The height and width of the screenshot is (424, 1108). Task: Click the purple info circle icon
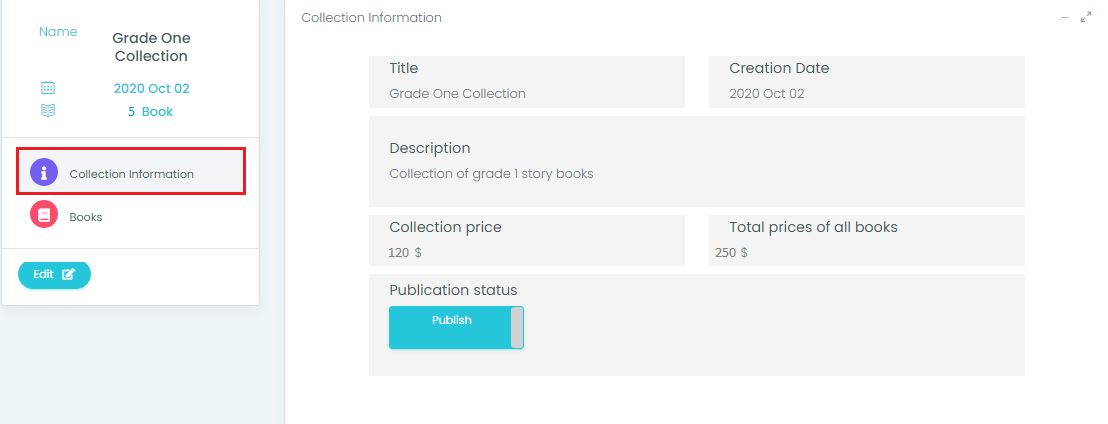click(44, 172)
